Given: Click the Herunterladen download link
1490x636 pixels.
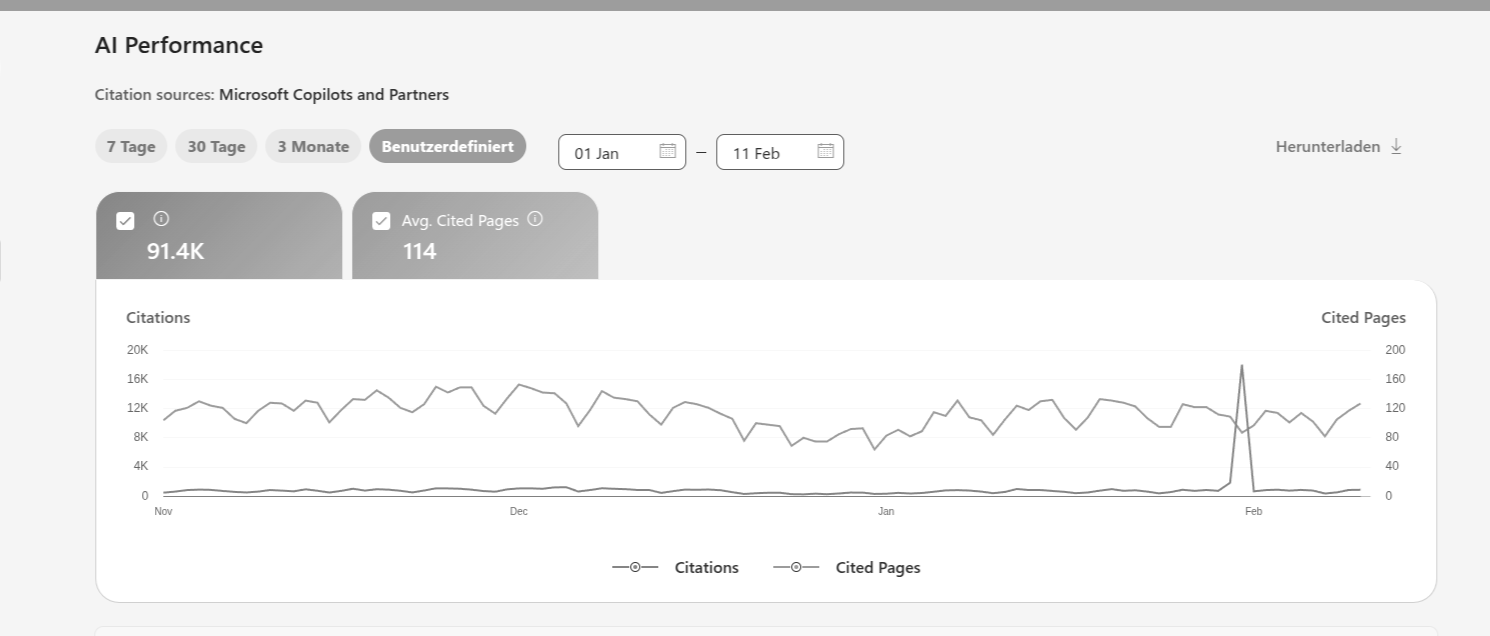Looking at the screenshot, I should [x=1339, y=147].
